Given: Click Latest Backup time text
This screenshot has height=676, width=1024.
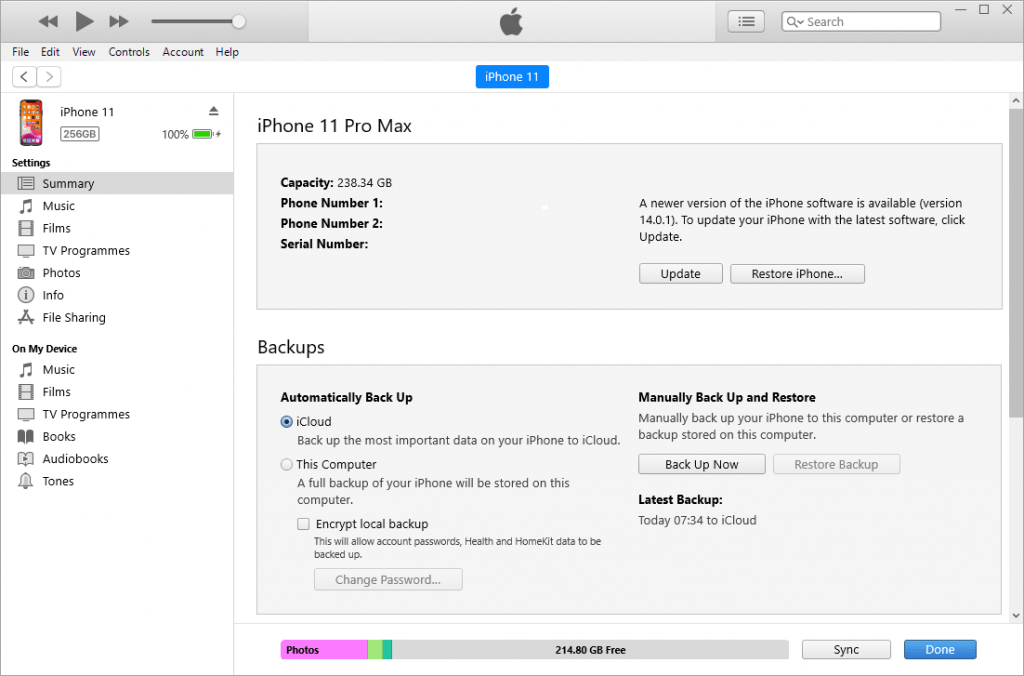Looking at the screenshot, I should point(697,521).
